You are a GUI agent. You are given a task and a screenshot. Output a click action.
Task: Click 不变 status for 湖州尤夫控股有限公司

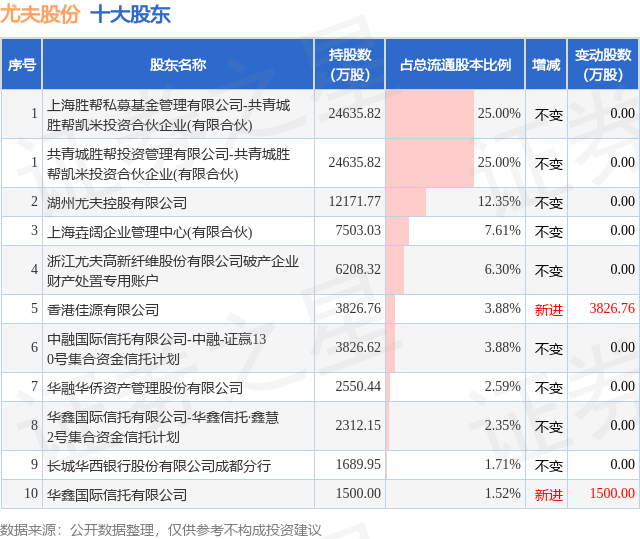pos(549,203)
